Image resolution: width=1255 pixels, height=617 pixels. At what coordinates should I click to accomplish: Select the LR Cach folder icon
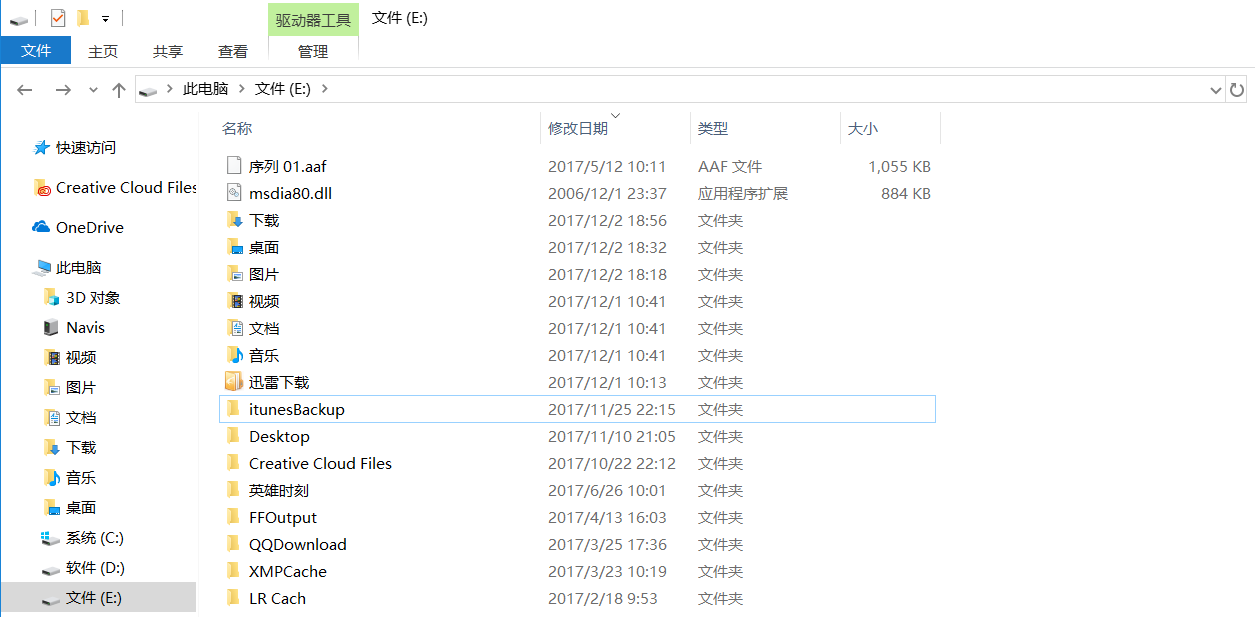[234, 598]
